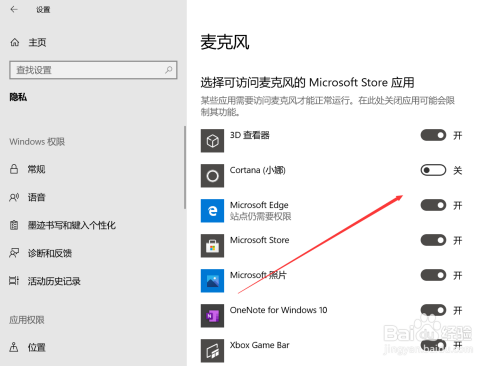Select the 语音 speech icon
Image resolution: width=500 pixels, height=366 pixels.
[14, 197]
